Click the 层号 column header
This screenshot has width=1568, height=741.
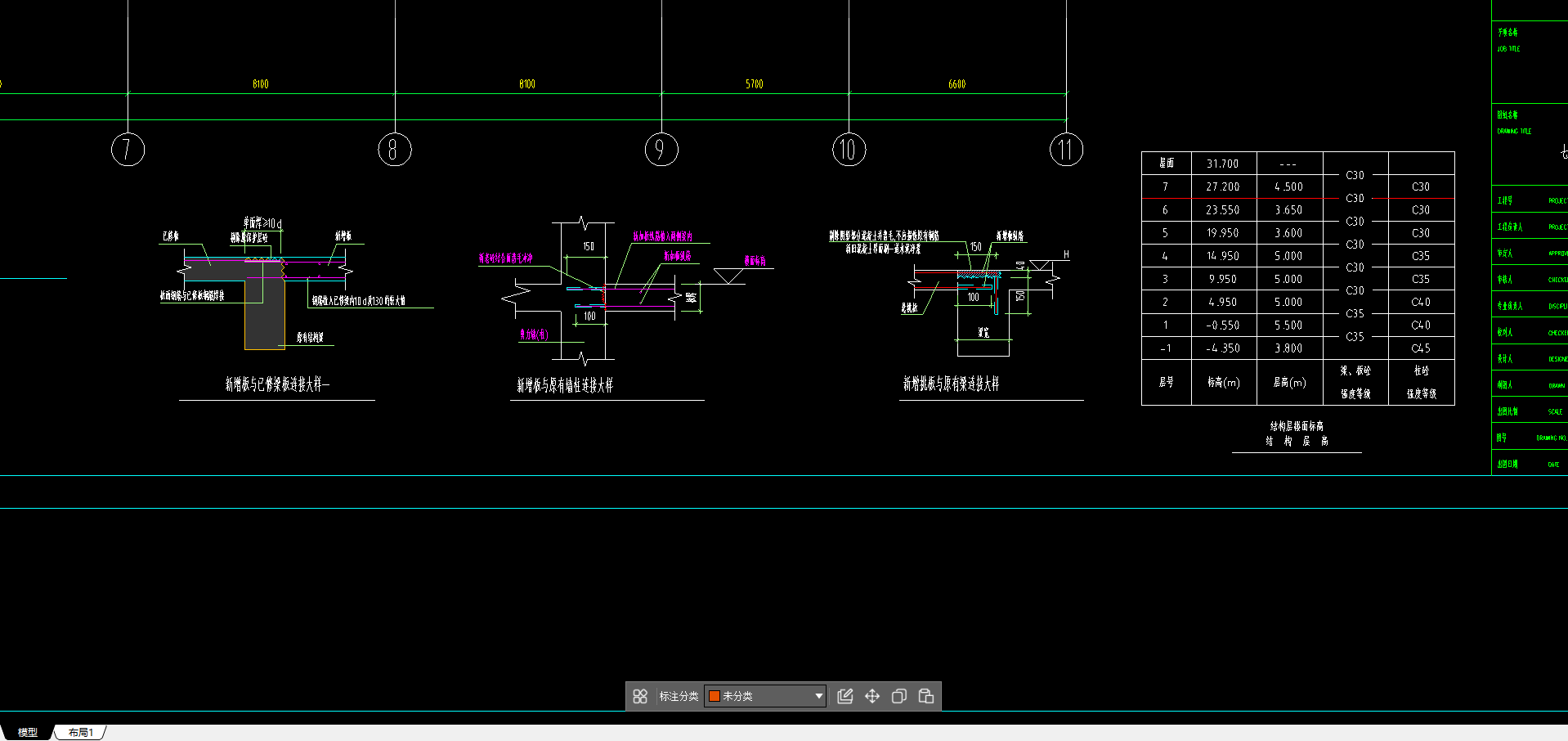tap(1166, 382)
